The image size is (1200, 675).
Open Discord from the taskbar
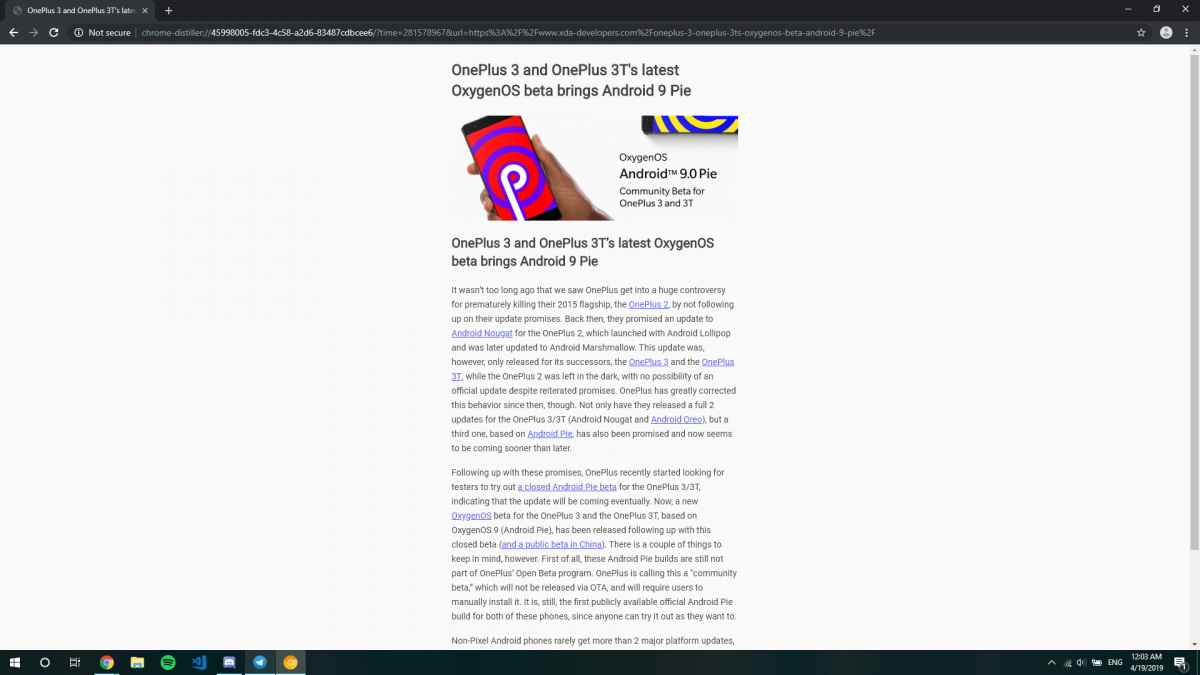point(229,662)
